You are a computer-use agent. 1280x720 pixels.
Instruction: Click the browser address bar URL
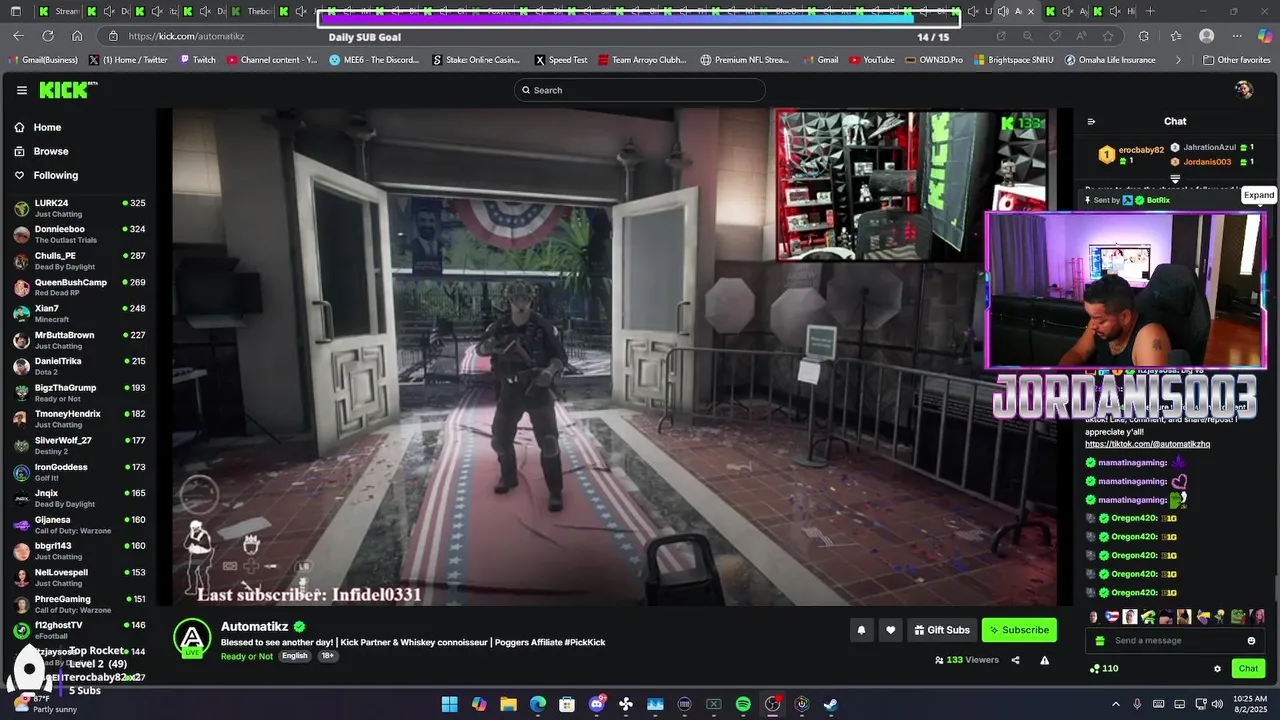coord(186,36)
